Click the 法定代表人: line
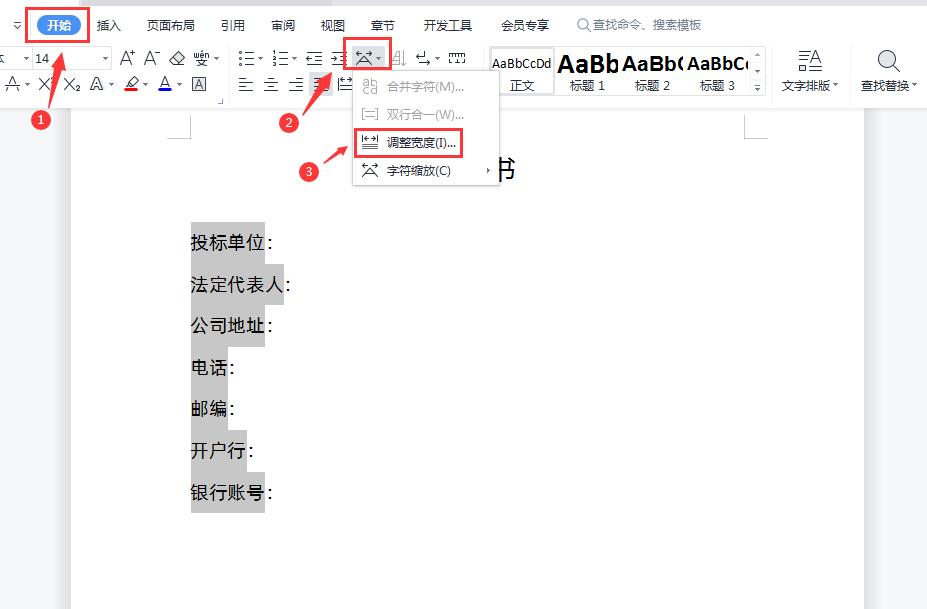Viewport: 927px width, 609px height. point(241,284)
